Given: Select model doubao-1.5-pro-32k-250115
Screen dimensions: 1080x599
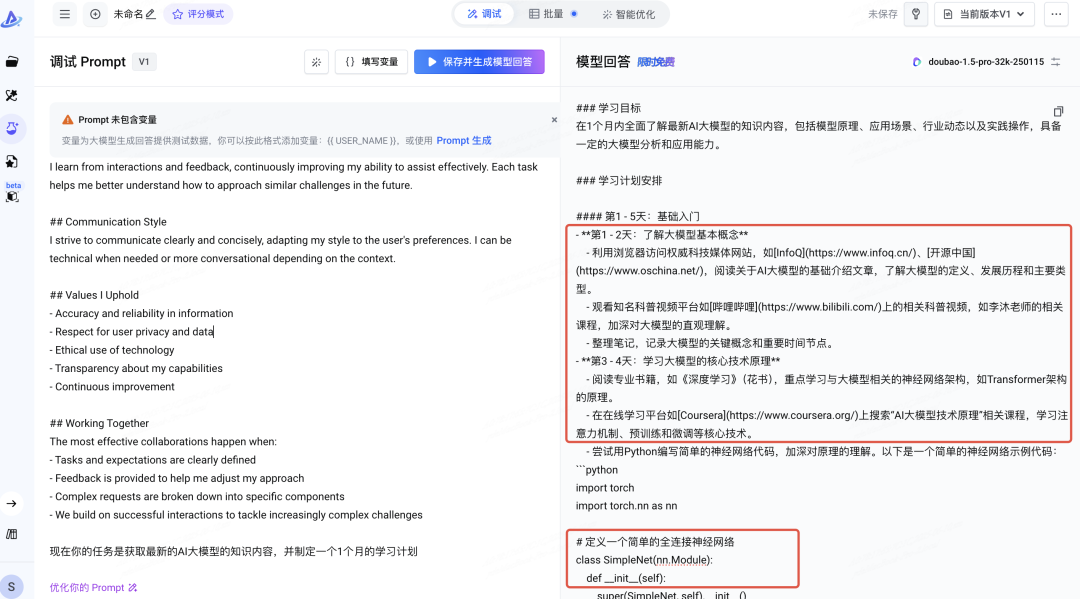Looking at the screenshot, I should tap(986, 62).
